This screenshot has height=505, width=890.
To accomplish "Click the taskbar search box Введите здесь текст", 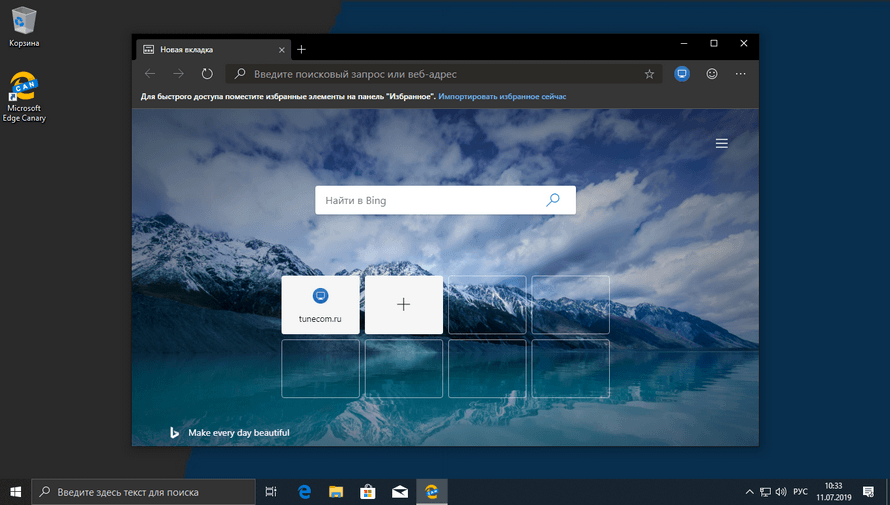I will (x=143, y=492).
